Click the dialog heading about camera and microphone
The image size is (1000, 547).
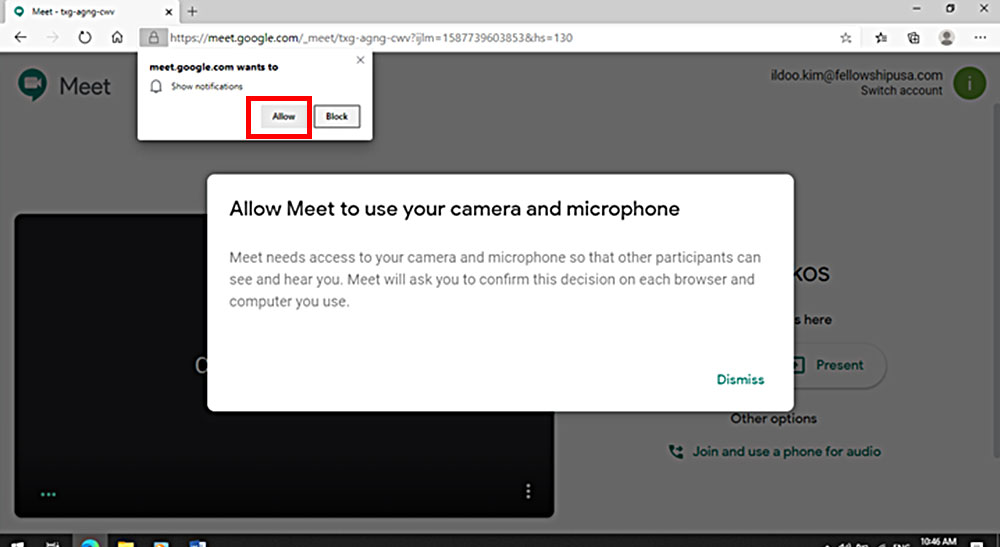[454, 209]
